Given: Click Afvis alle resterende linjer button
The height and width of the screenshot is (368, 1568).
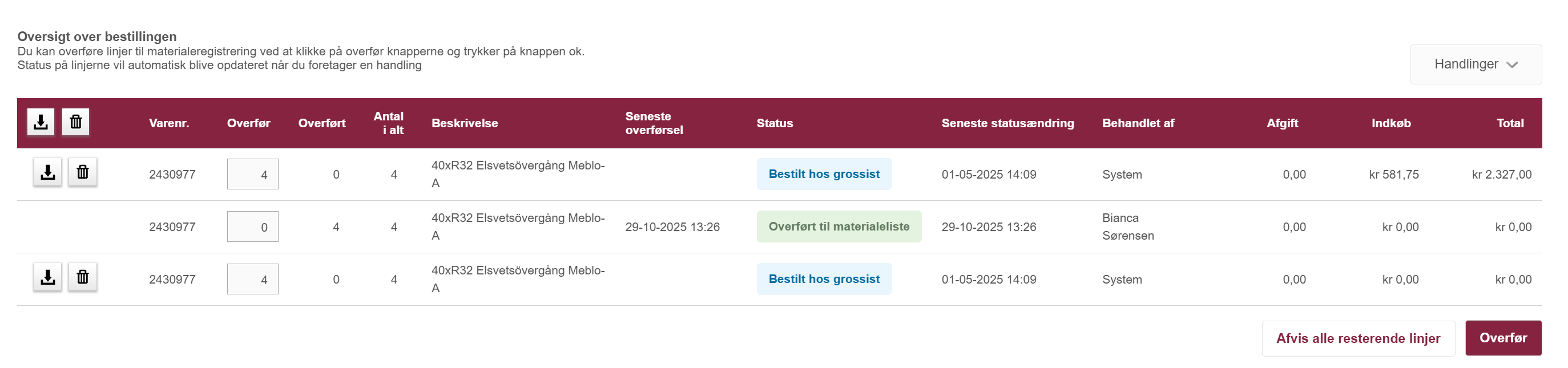Looking at the screenshot, I should 1357,338.
